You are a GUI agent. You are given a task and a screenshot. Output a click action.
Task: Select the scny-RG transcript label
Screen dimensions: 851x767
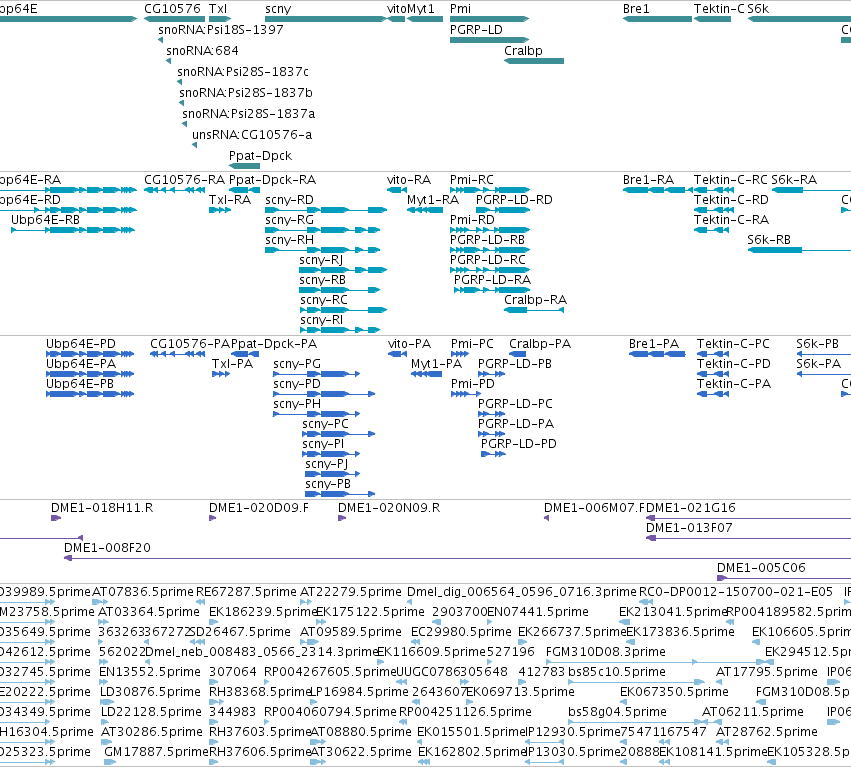point(289,220)
